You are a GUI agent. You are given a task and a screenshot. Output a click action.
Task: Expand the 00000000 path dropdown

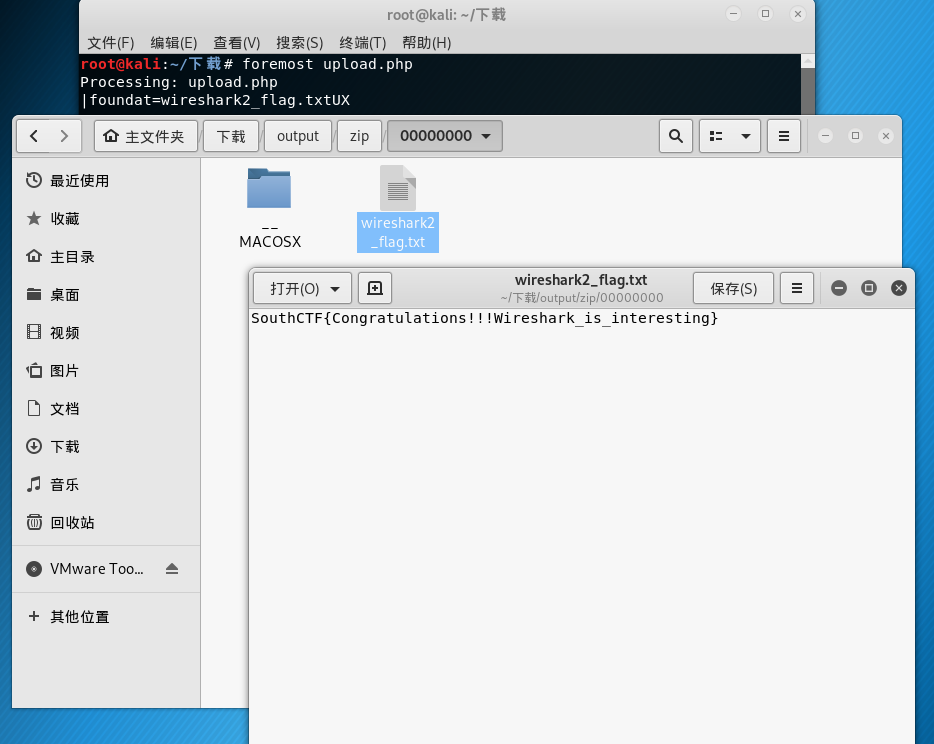(x=486, y=136)
